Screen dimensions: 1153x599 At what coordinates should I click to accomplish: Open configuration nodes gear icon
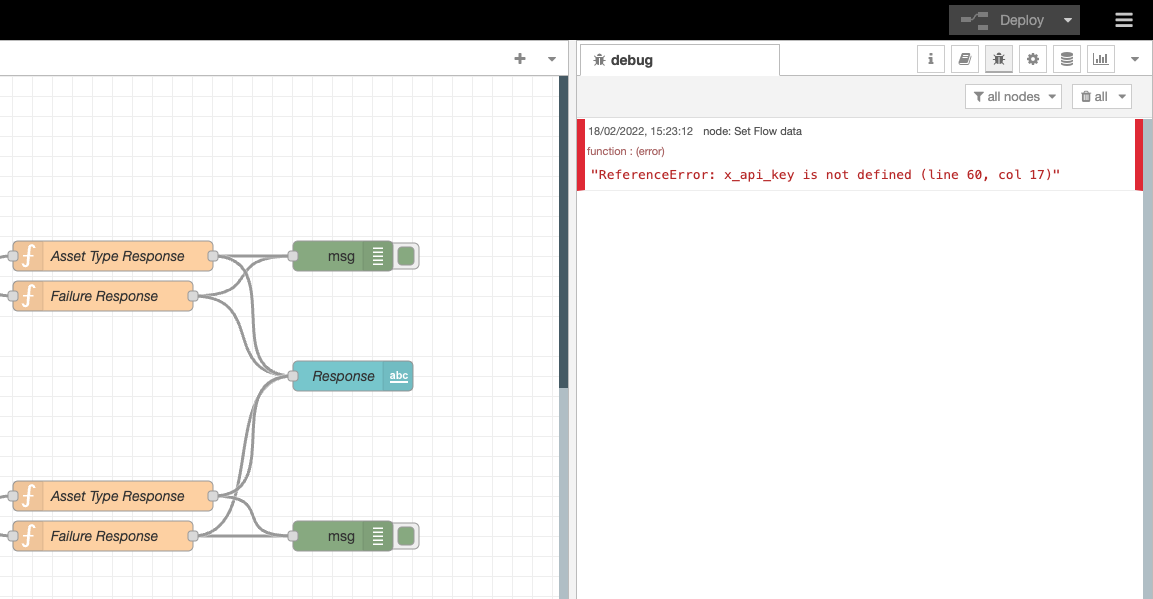click(1033, 59)
